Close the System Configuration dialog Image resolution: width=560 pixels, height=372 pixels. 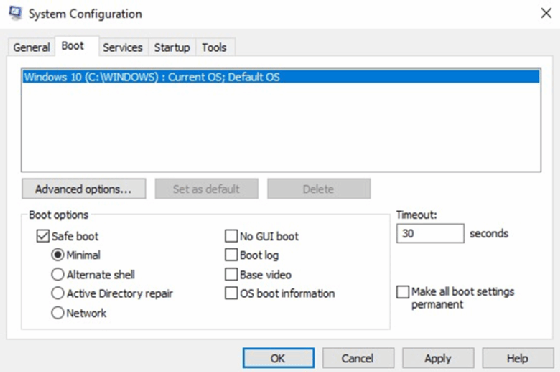pos(545,14)
